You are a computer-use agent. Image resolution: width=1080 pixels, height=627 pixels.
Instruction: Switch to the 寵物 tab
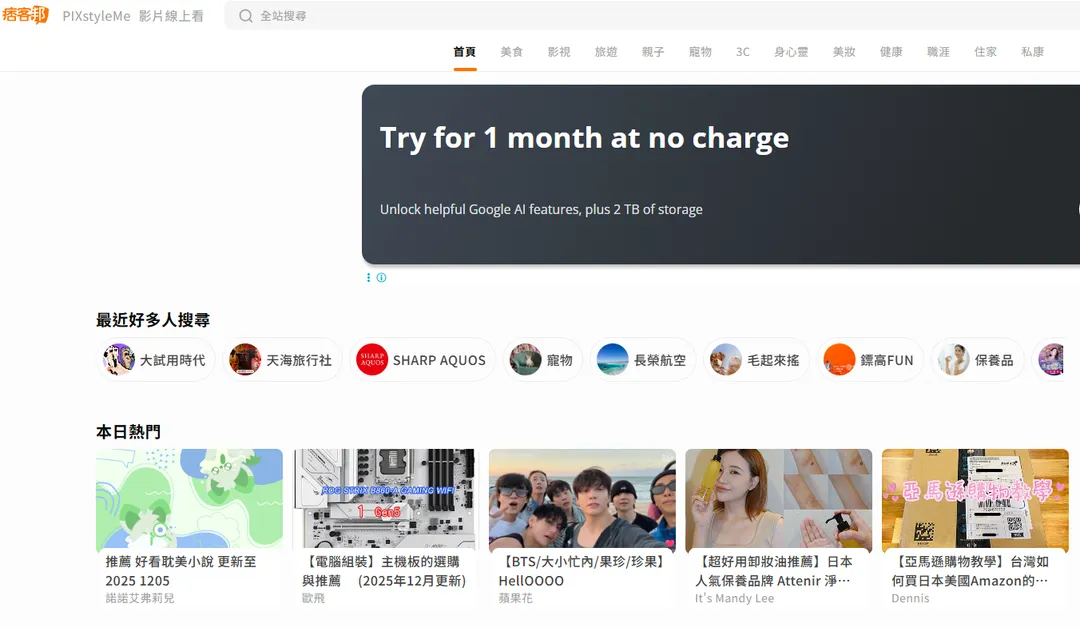(700, 52)
